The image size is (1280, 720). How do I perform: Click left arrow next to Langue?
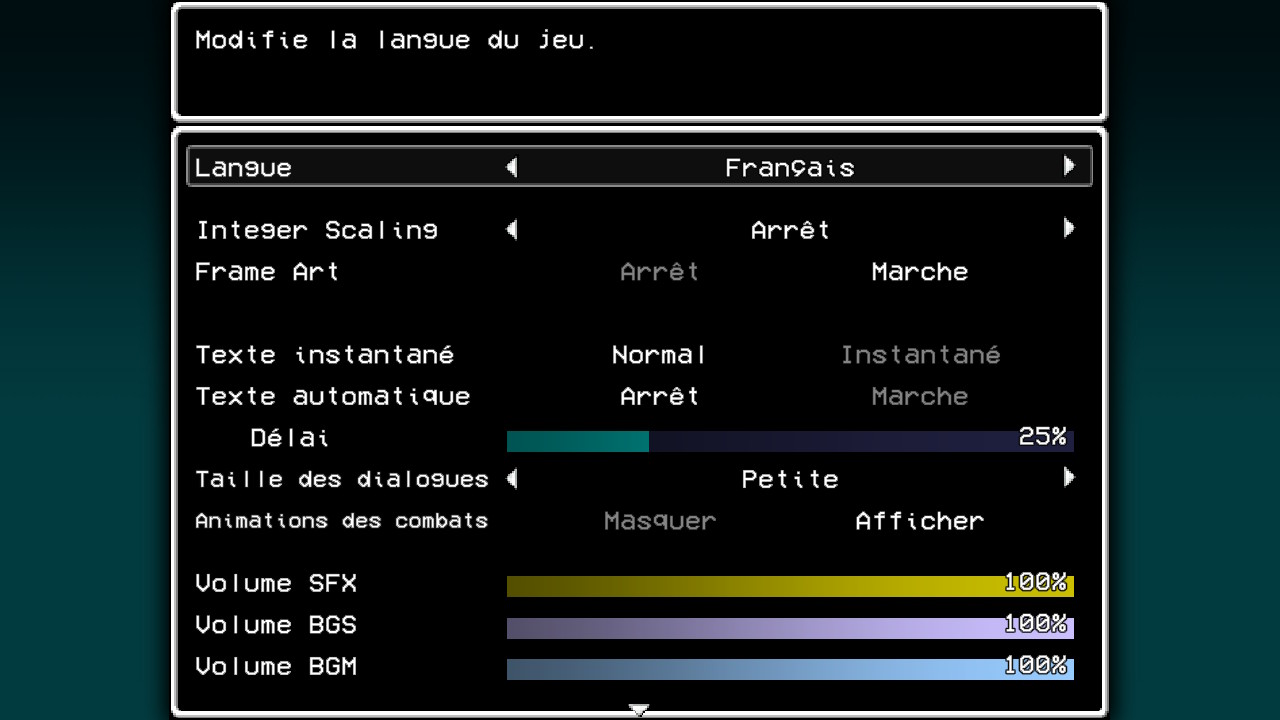point(512,167)
